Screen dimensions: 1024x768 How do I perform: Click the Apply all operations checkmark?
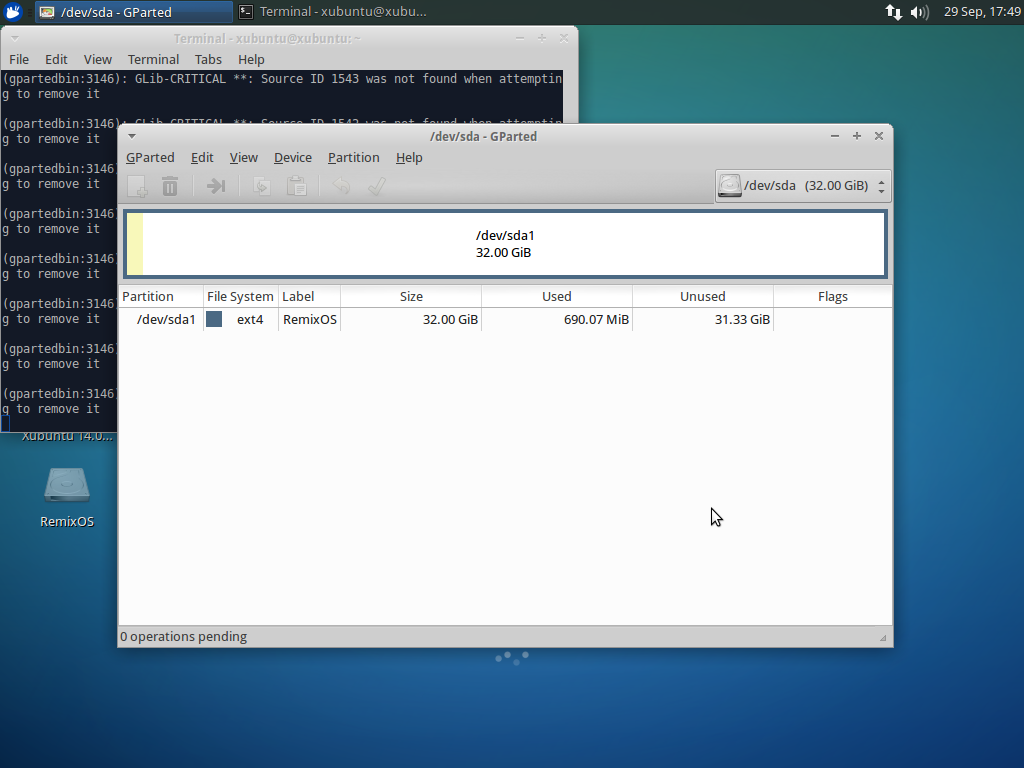coord(376,186)
